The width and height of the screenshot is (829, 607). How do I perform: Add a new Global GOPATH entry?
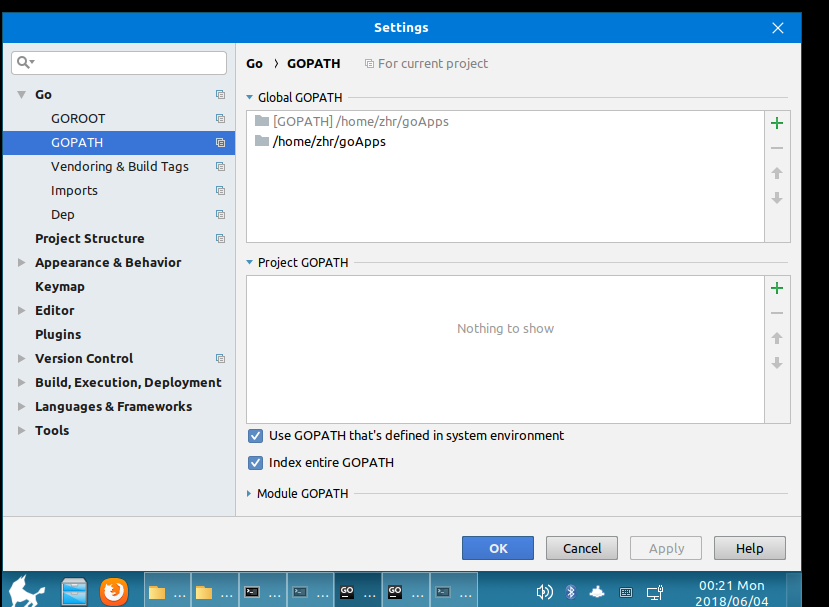coord(777,123)
